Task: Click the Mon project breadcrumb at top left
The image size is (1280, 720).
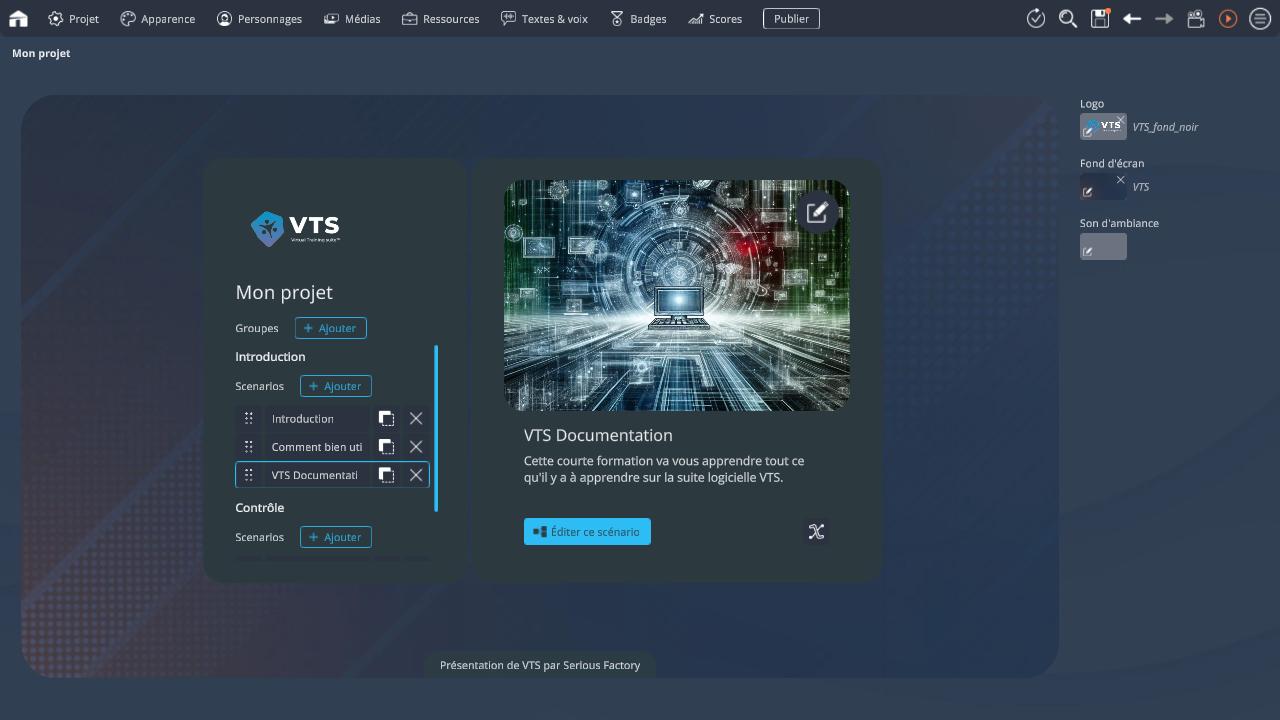Action: click(41, 53)
